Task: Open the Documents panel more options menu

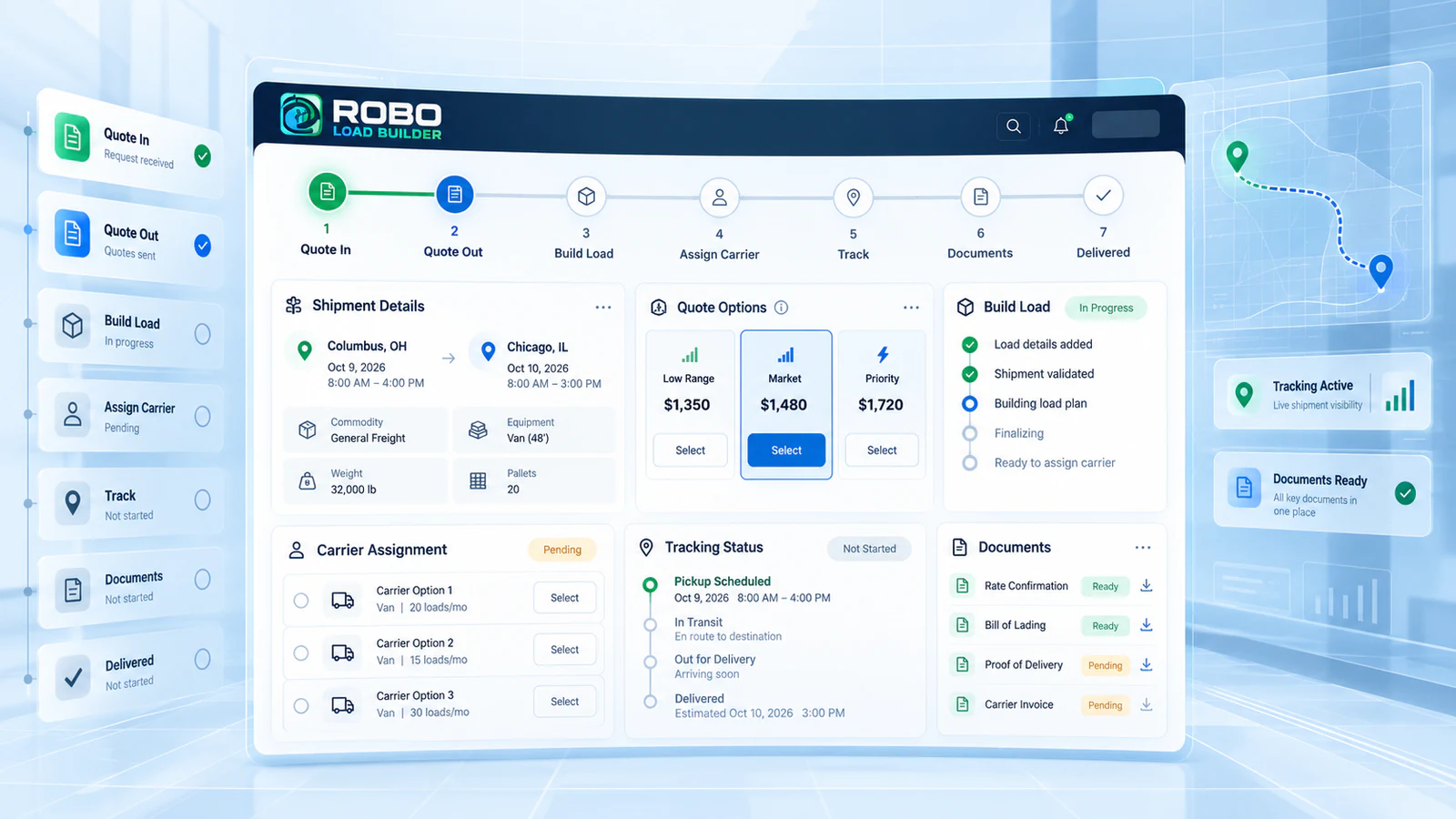Action: pyautogui.click(x=1143, y=548)
